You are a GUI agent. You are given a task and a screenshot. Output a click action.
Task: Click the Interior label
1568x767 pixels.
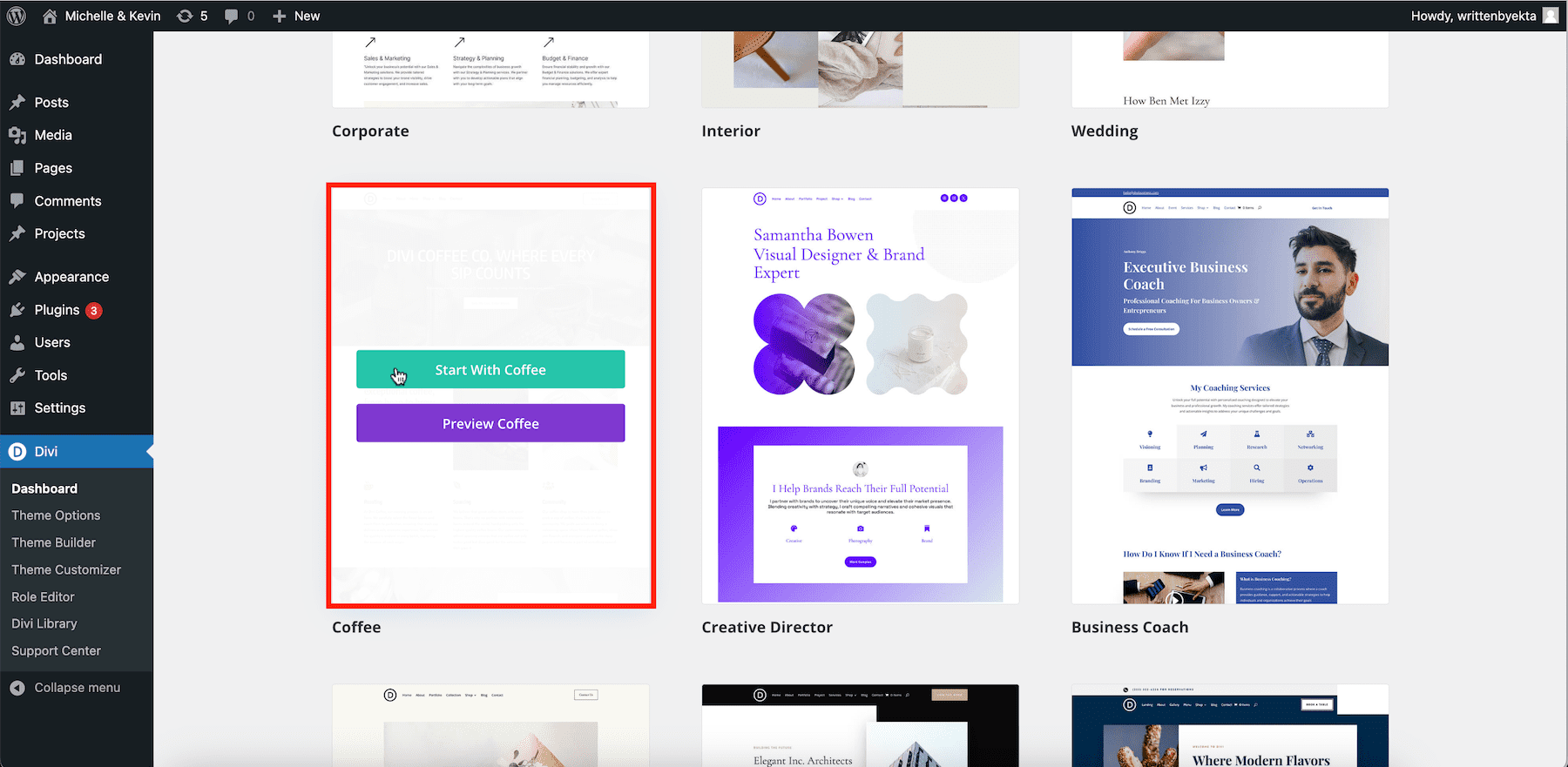[731, 131]
